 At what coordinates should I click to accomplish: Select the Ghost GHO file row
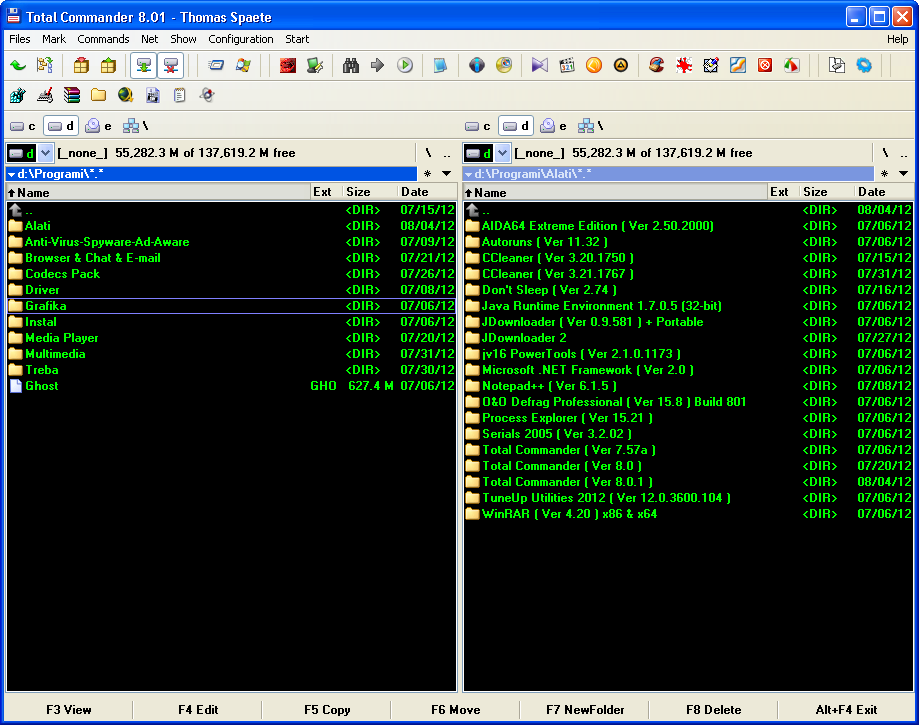click(x=231, y=386)
